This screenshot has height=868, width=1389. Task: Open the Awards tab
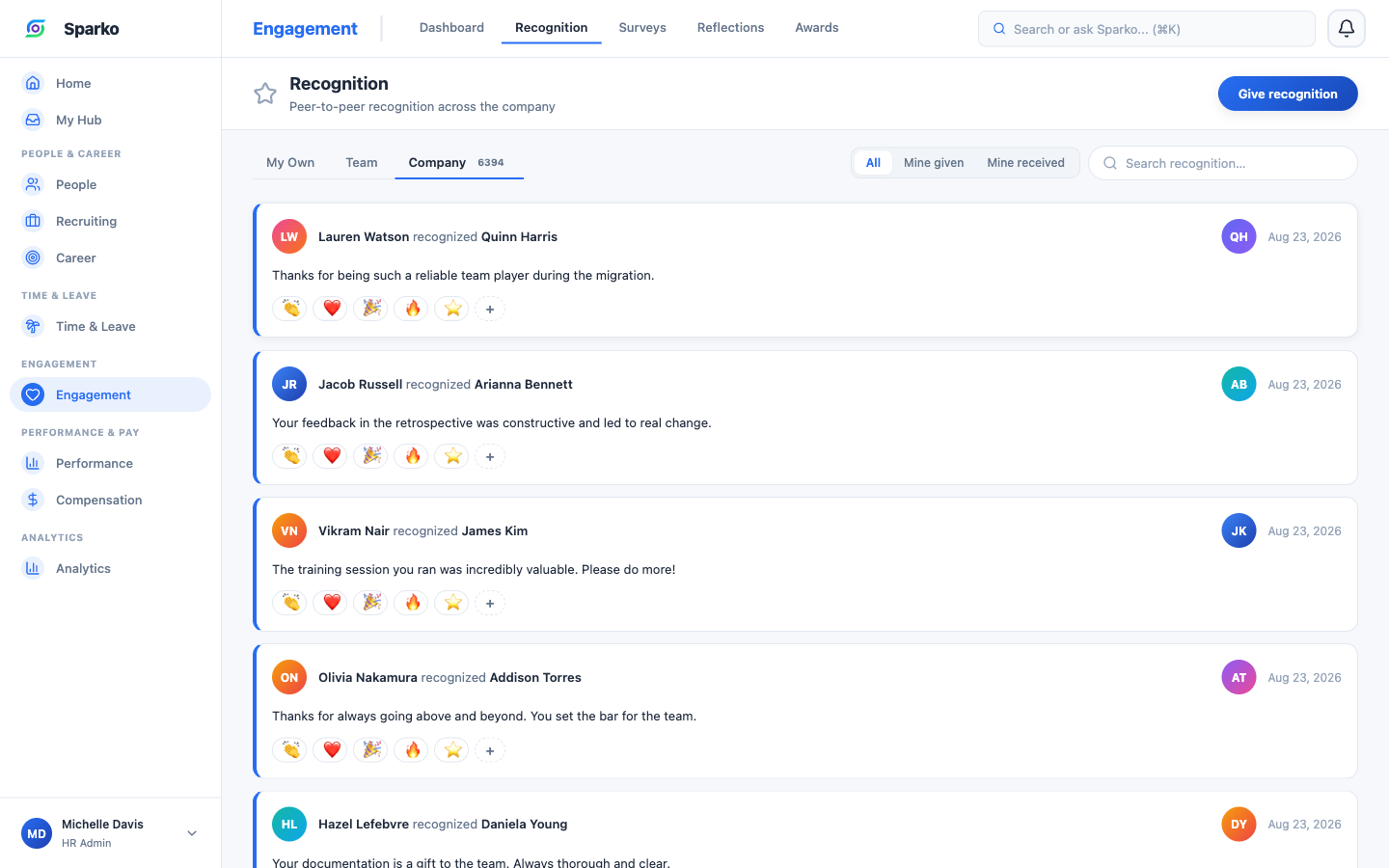pyautogui.click(x=817, y=28)
